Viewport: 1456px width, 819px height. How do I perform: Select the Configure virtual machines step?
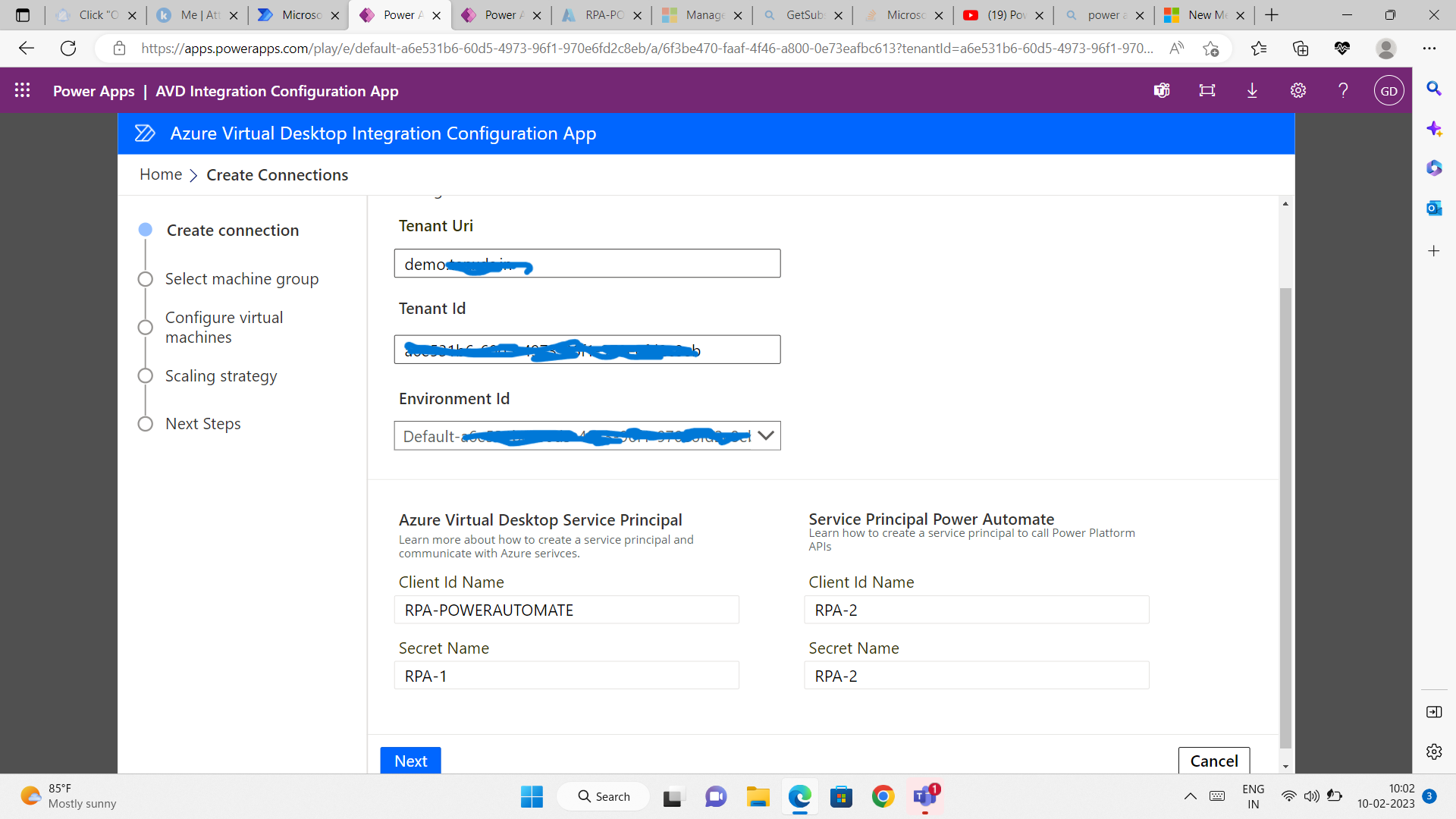tap(224, 328)
